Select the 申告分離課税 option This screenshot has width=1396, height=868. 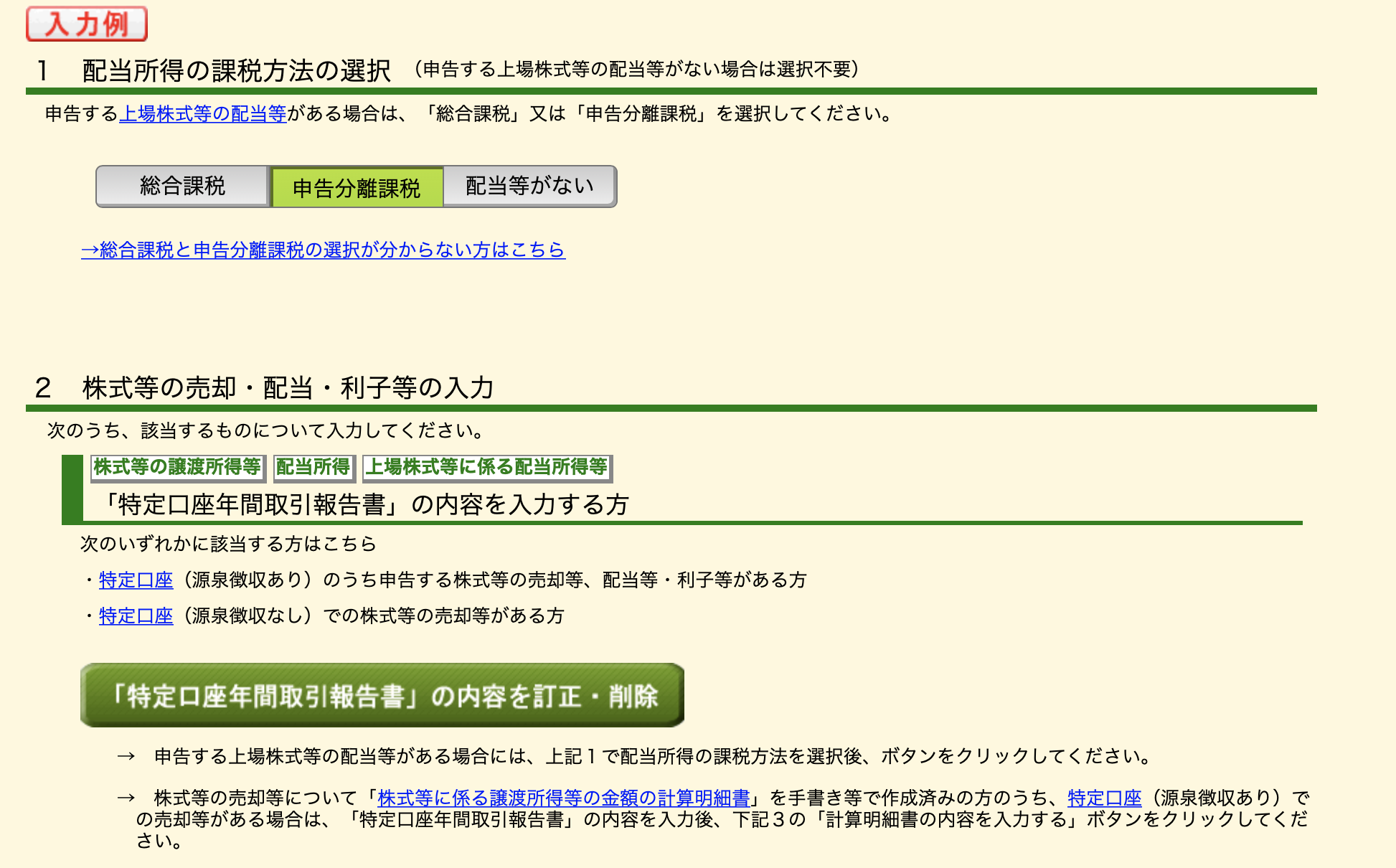(357, 187)
